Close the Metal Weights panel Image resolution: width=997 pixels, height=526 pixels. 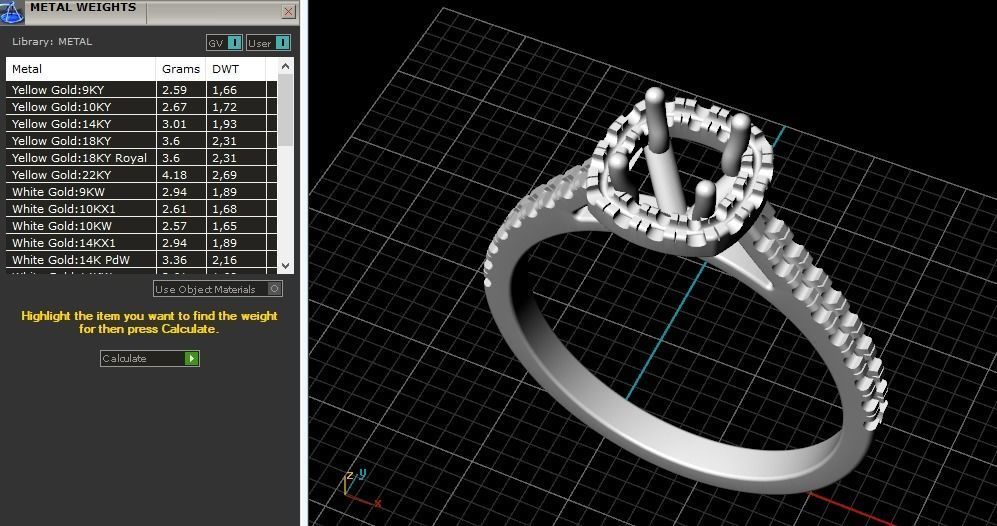289,11
